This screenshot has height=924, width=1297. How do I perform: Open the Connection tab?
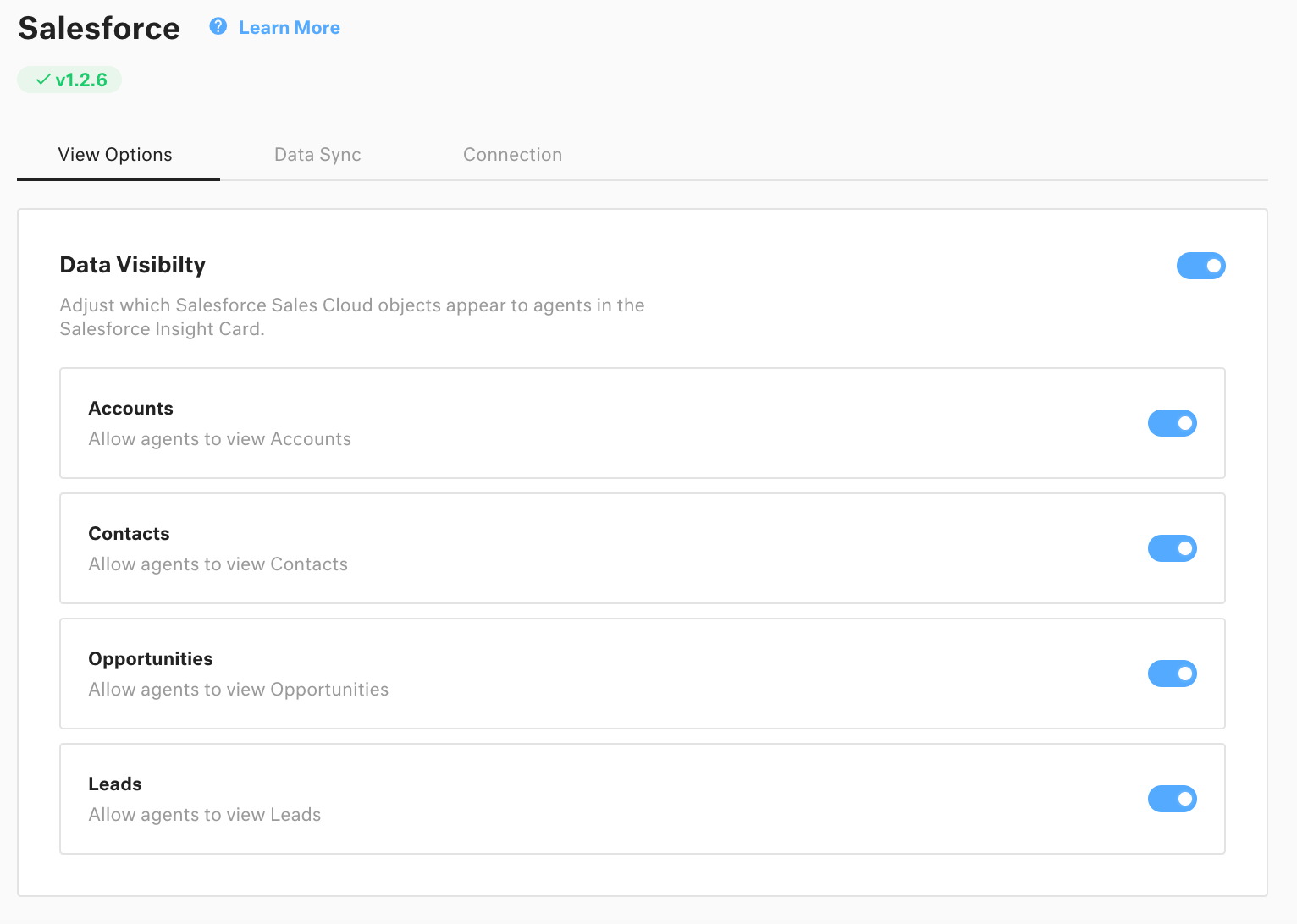[512, 154]
